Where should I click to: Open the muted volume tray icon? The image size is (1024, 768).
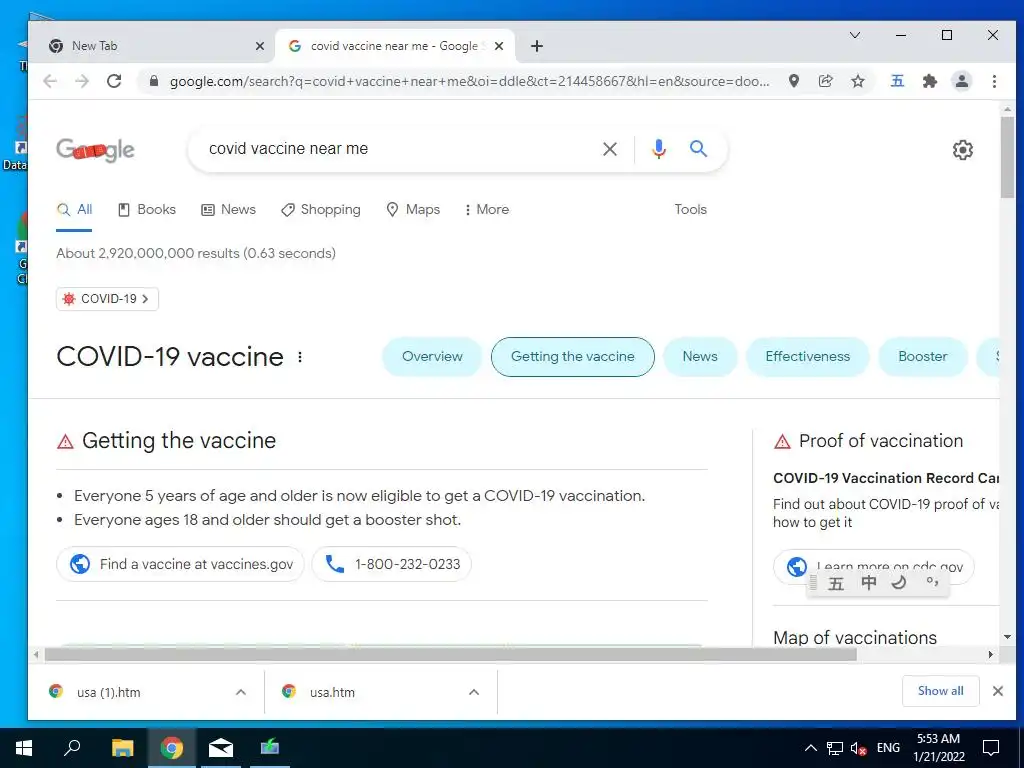tap(858, 748)
